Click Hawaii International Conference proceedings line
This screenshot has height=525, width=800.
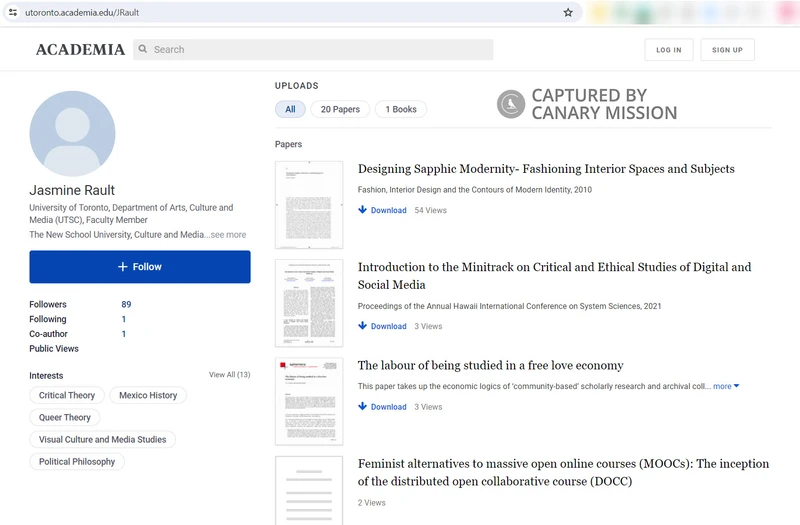click(x=509, y=306)
